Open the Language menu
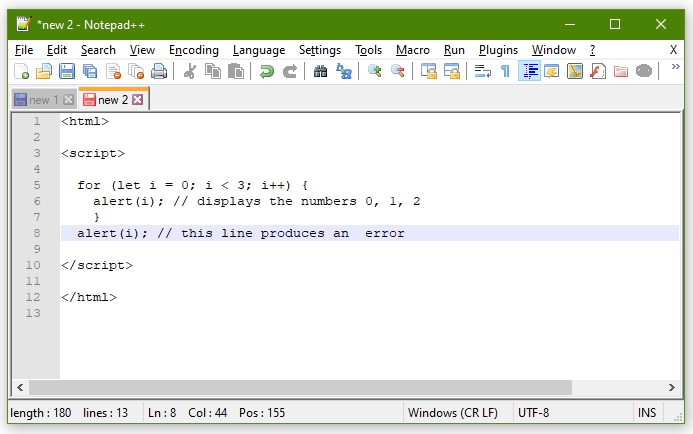Image resolution: width=693 pixels, height=434 pixels. coord(259,50)
